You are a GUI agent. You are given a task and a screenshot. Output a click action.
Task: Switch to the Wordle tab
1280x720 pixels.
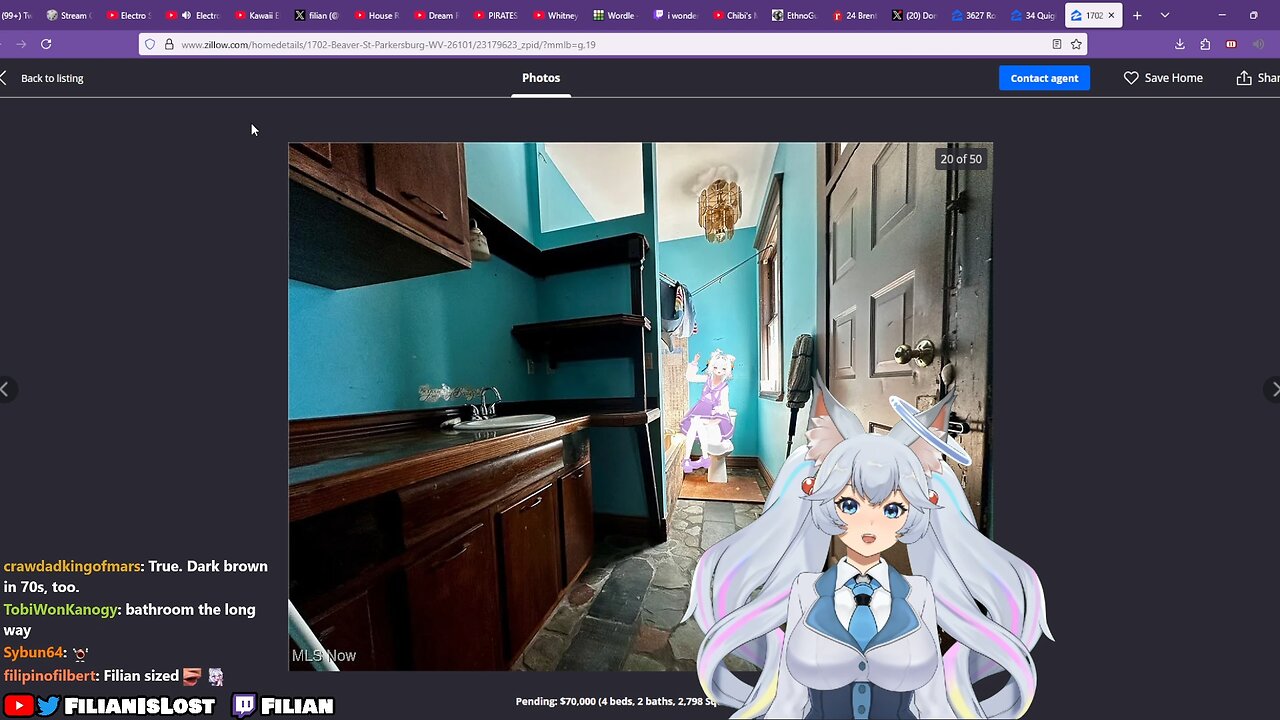[x=615, y=15]
